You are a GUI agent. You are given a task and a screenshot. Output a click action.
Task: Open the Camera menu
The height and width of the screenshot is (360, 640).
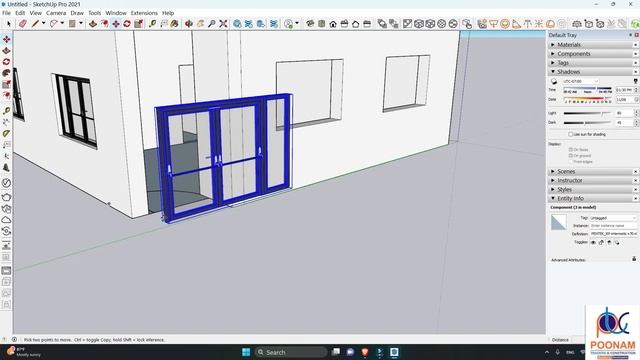[x=56, y=13]
